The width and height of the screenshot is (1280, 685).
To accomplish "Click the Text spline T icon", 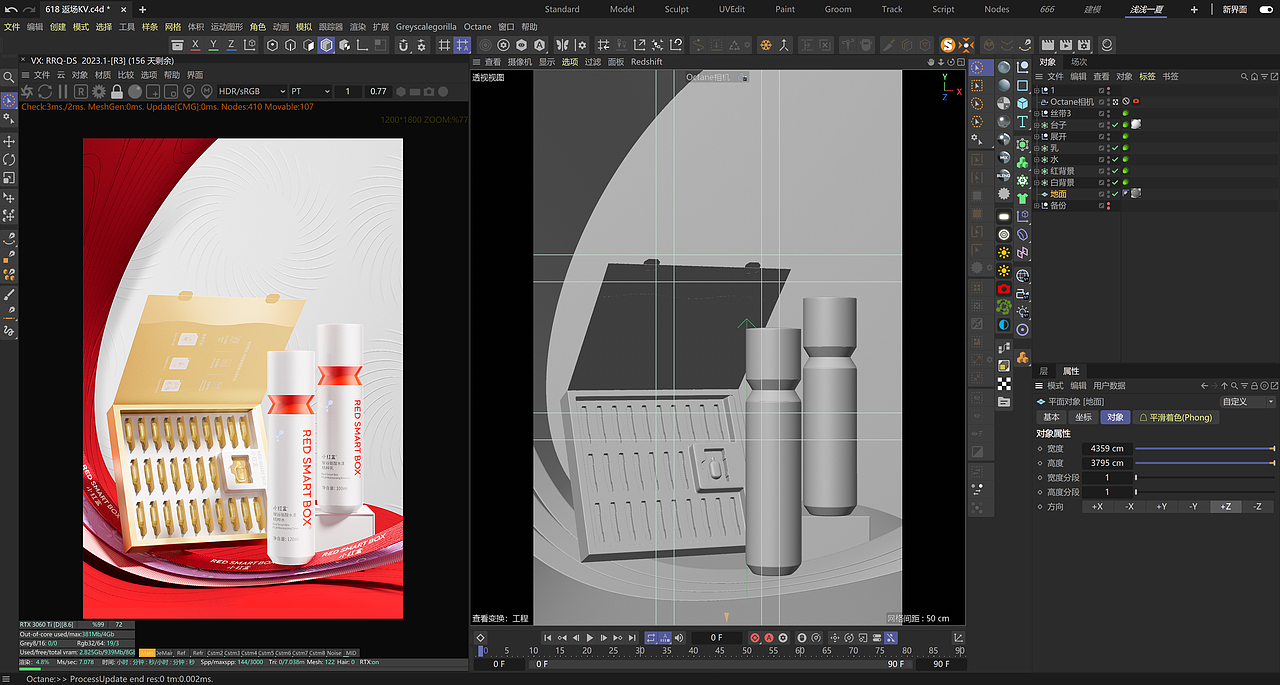I will click(1023, 122).
